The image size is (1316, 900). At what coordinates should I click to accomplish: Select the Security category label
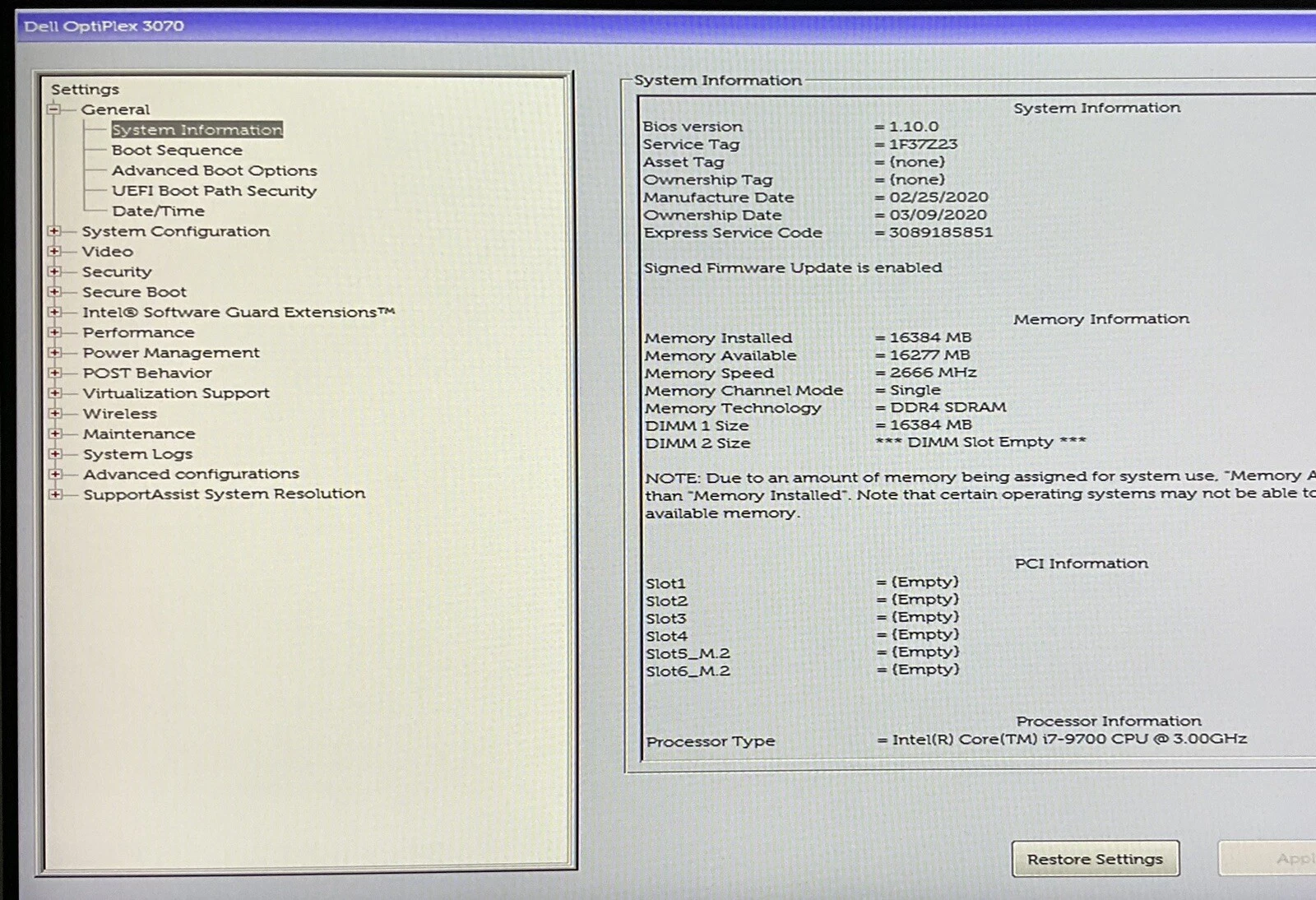click(117, 271)
